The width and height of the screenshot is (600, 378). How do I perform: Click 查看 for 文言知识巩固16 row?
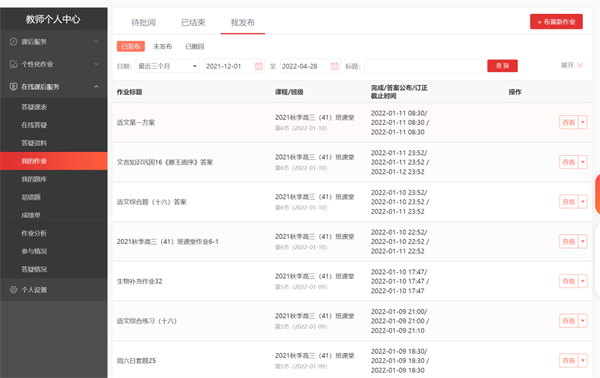tap(569, 162)
